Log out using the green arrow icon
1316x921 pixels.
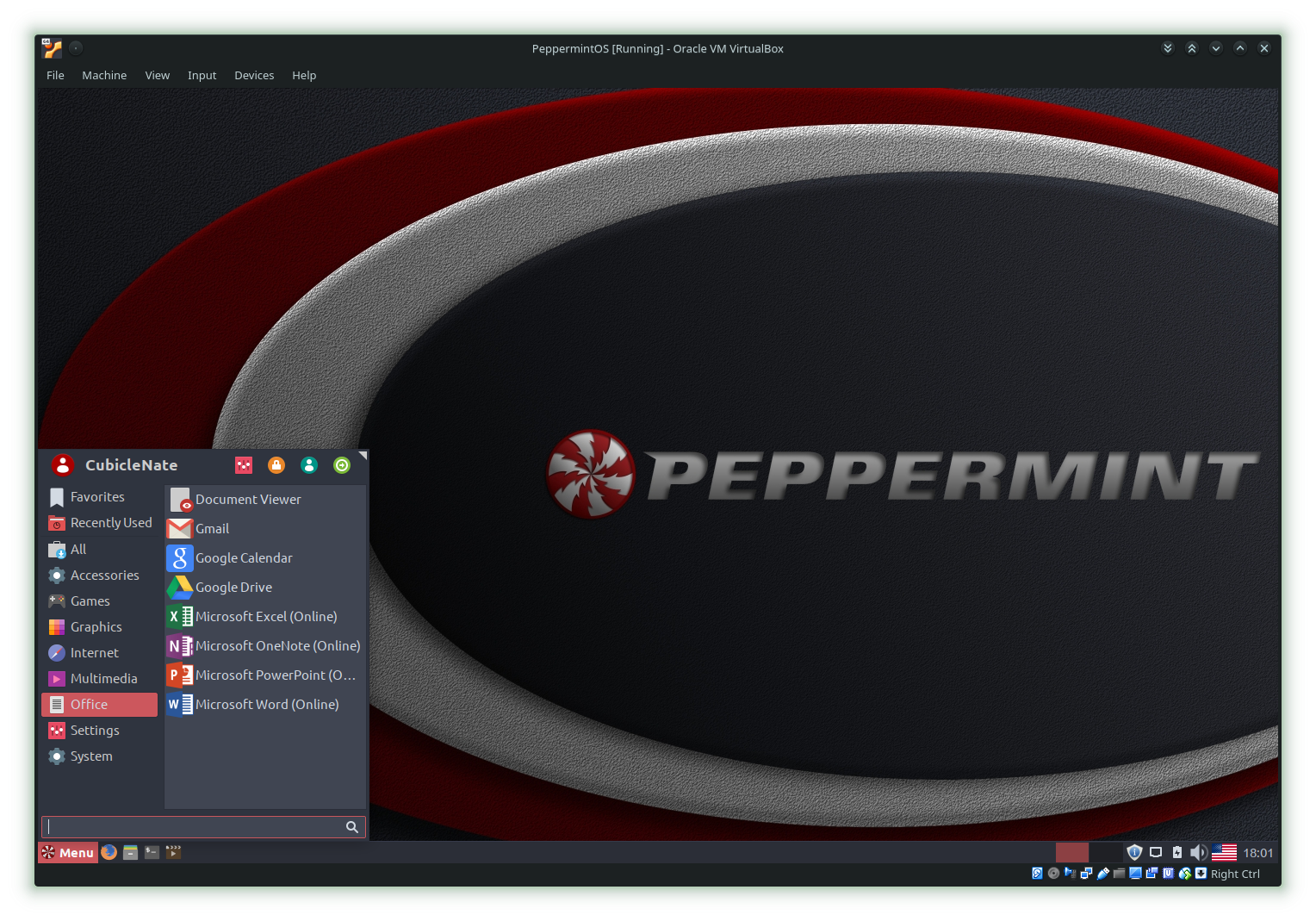click(341, 465)
